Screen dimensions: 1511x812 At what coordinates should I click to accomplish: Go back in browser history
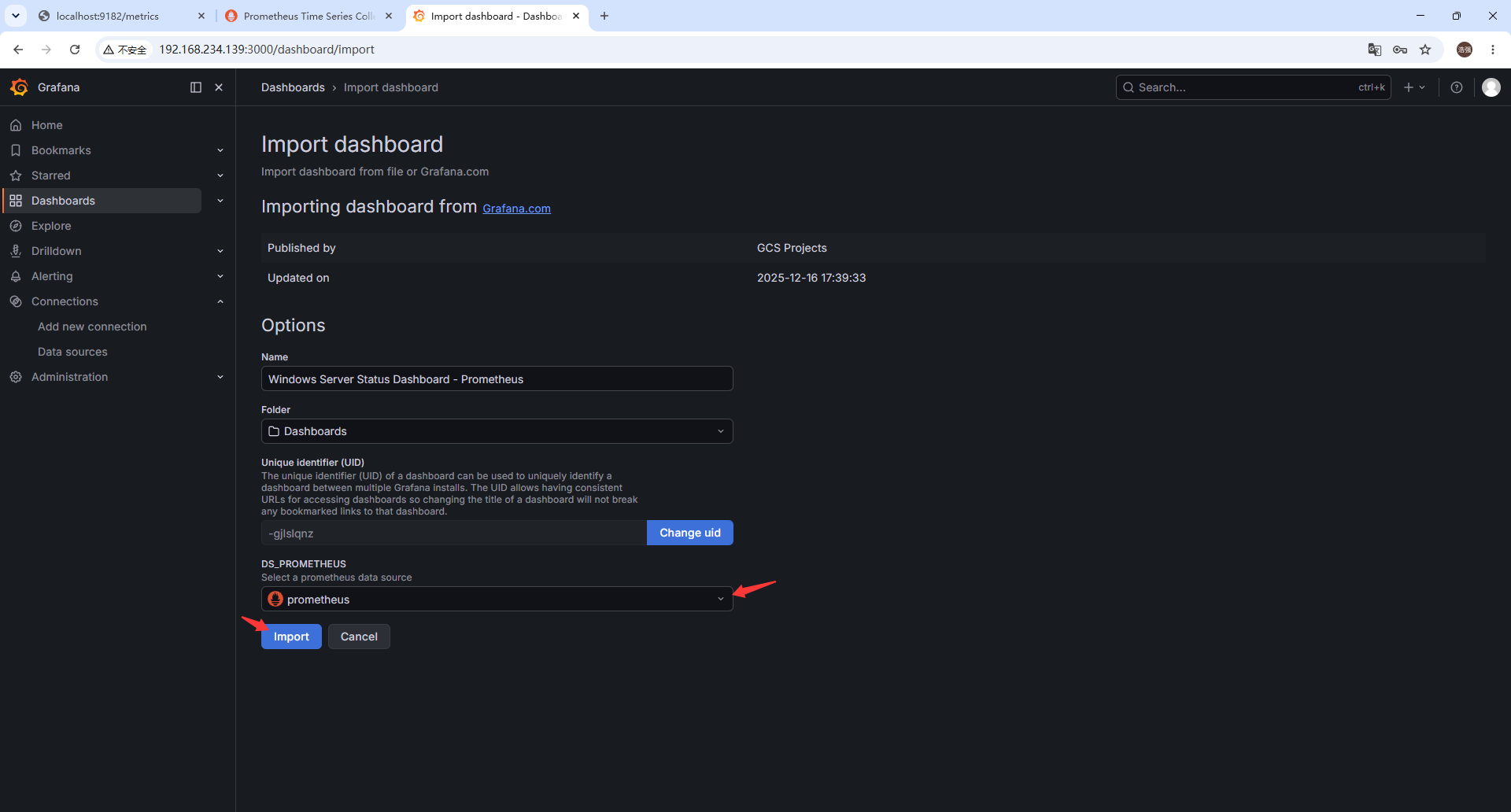[x=18, y=50]
